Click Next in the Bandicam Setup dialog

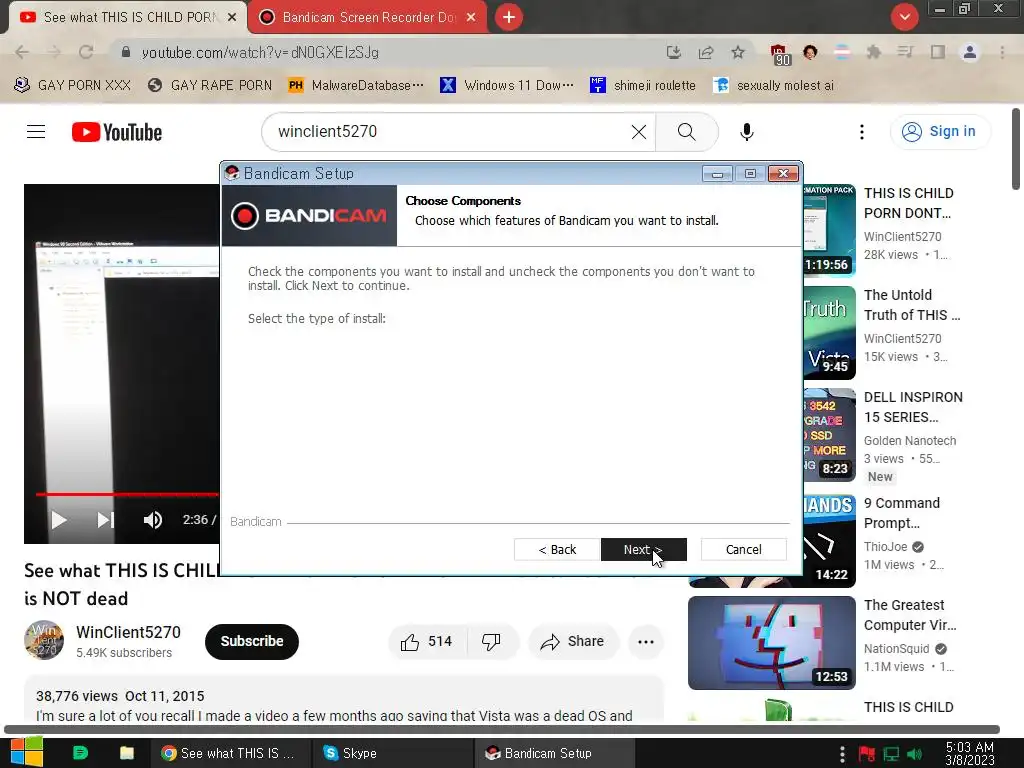643,550
